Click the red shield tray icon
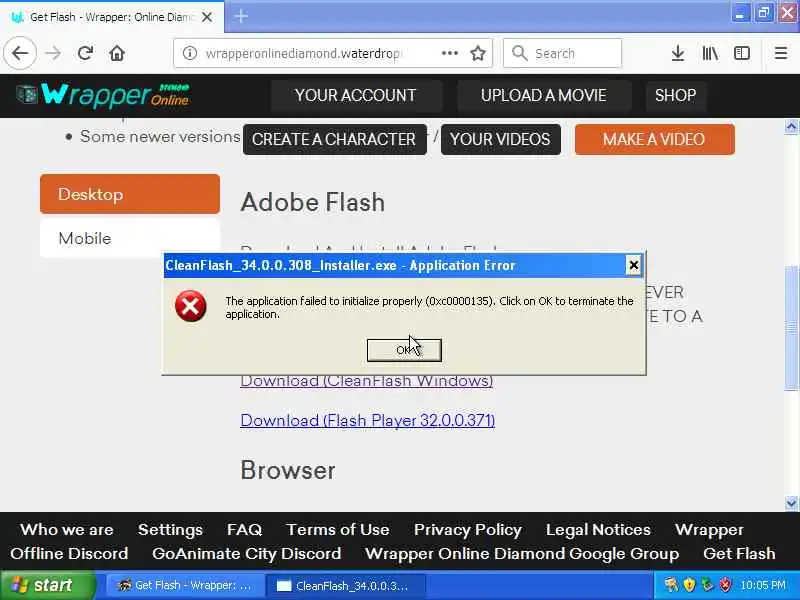This screenshot has width=800, height=600. coord(725,585)
